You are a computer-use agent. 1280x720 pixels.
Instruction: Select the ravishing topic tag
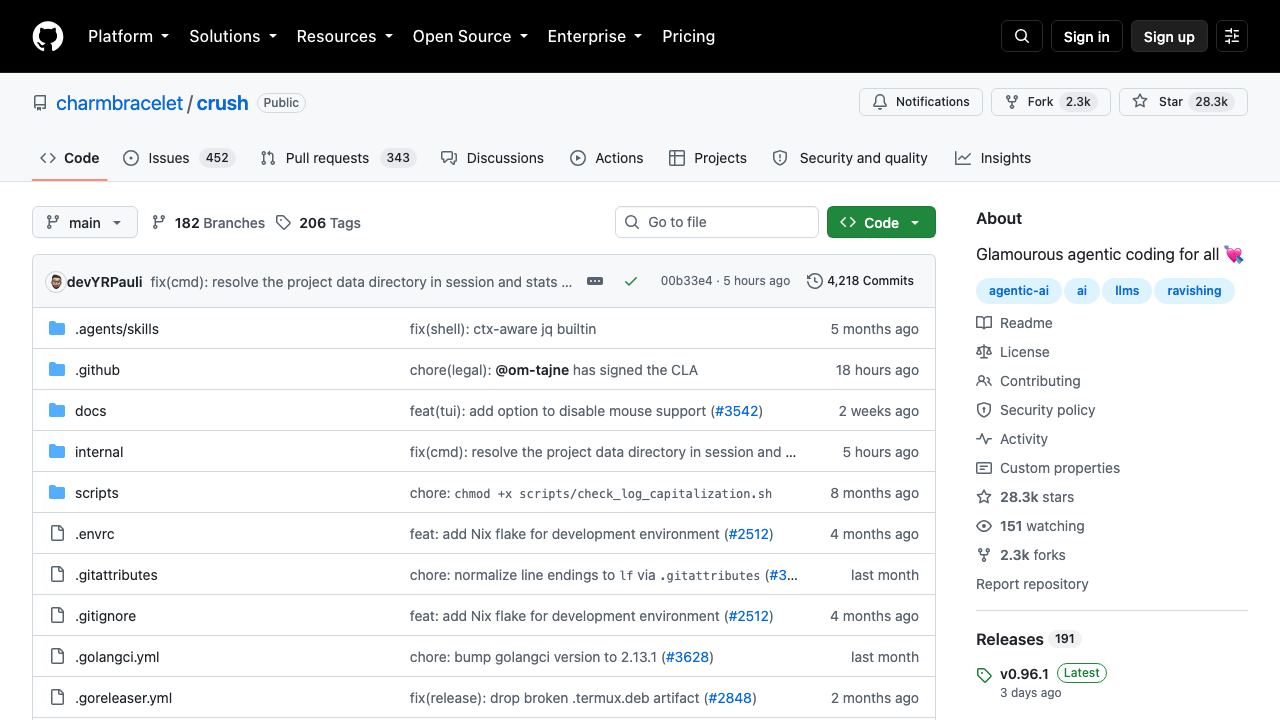(x=1194, y=291)
